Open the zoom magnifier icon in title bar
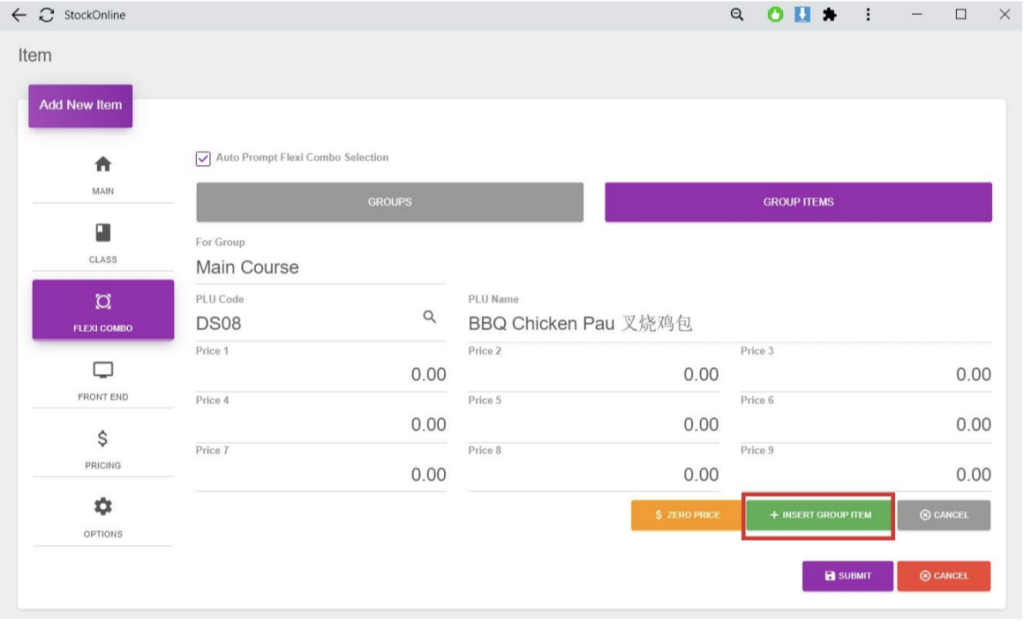 [737, 15]
